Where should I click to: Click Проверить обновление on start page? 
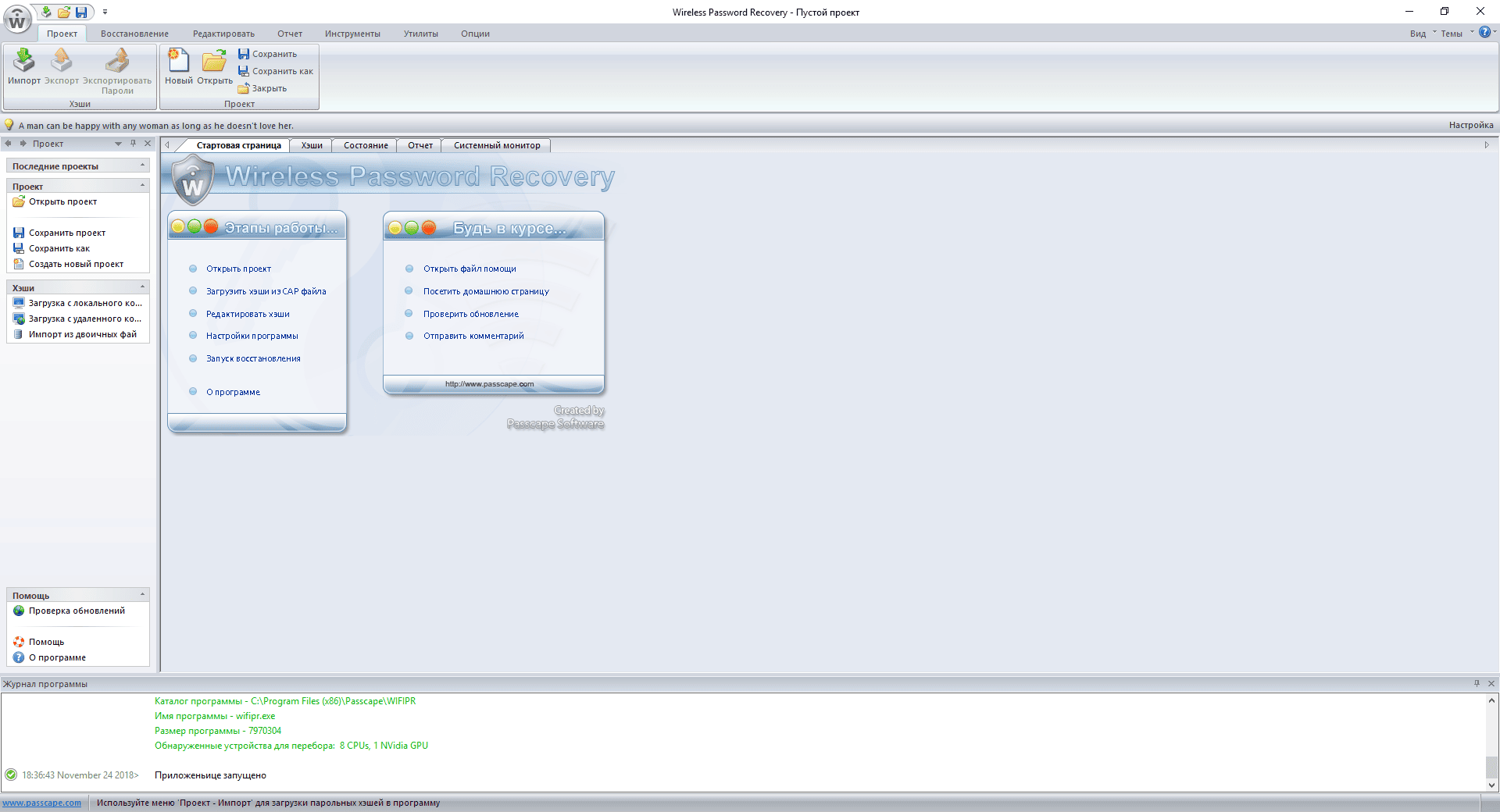pos(471,314)
